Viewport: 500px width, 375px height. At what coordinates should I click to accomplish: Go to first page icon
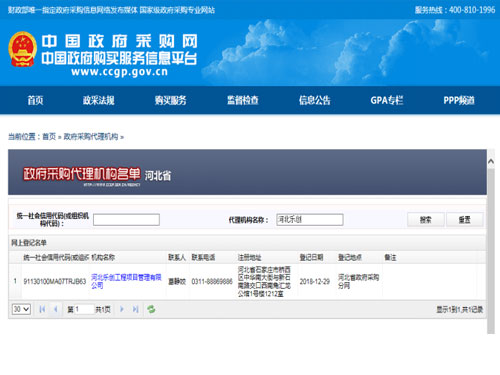click(42, 309)
